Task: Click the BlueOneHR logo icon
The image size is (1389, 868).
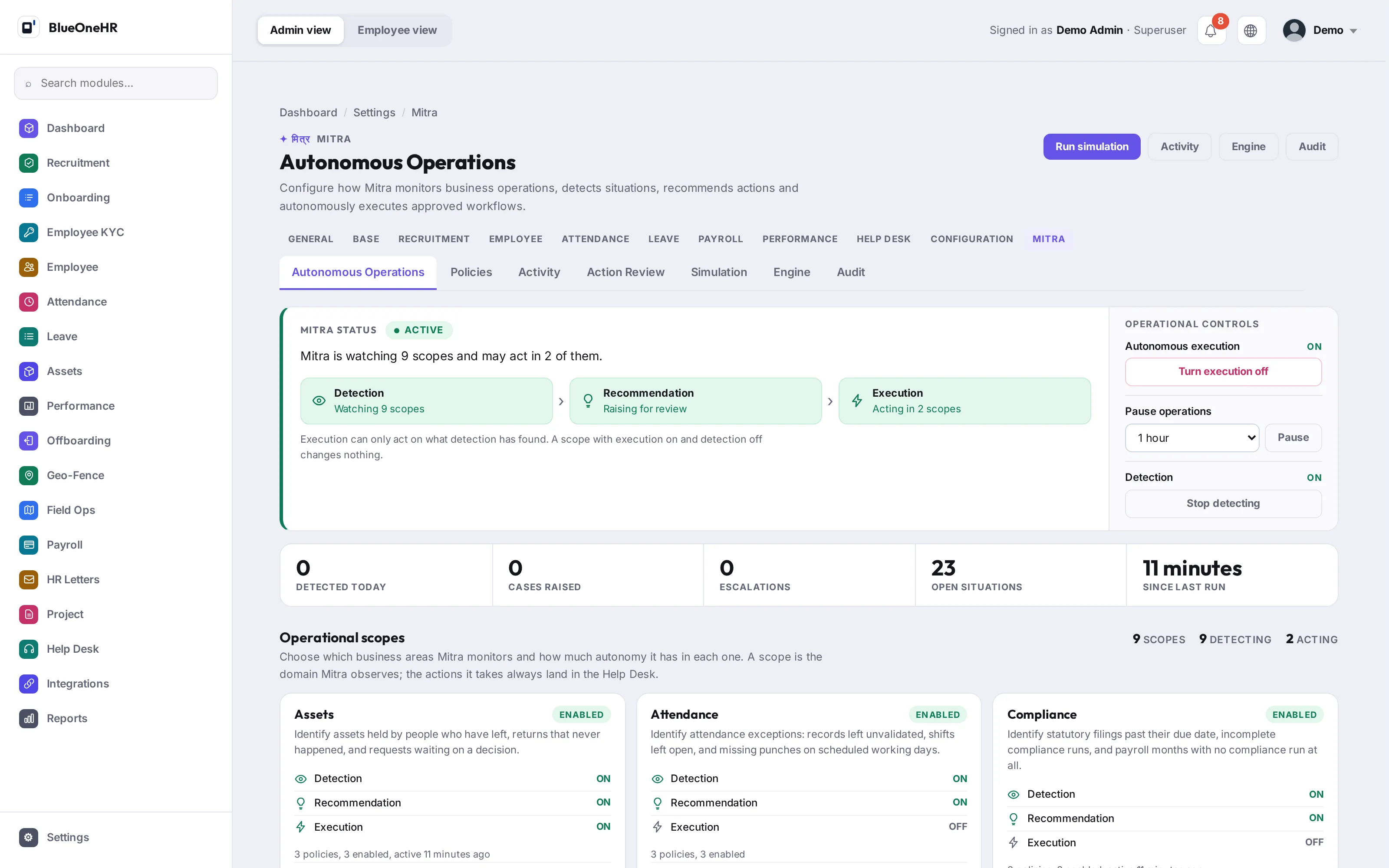Action: pos(28,27)
